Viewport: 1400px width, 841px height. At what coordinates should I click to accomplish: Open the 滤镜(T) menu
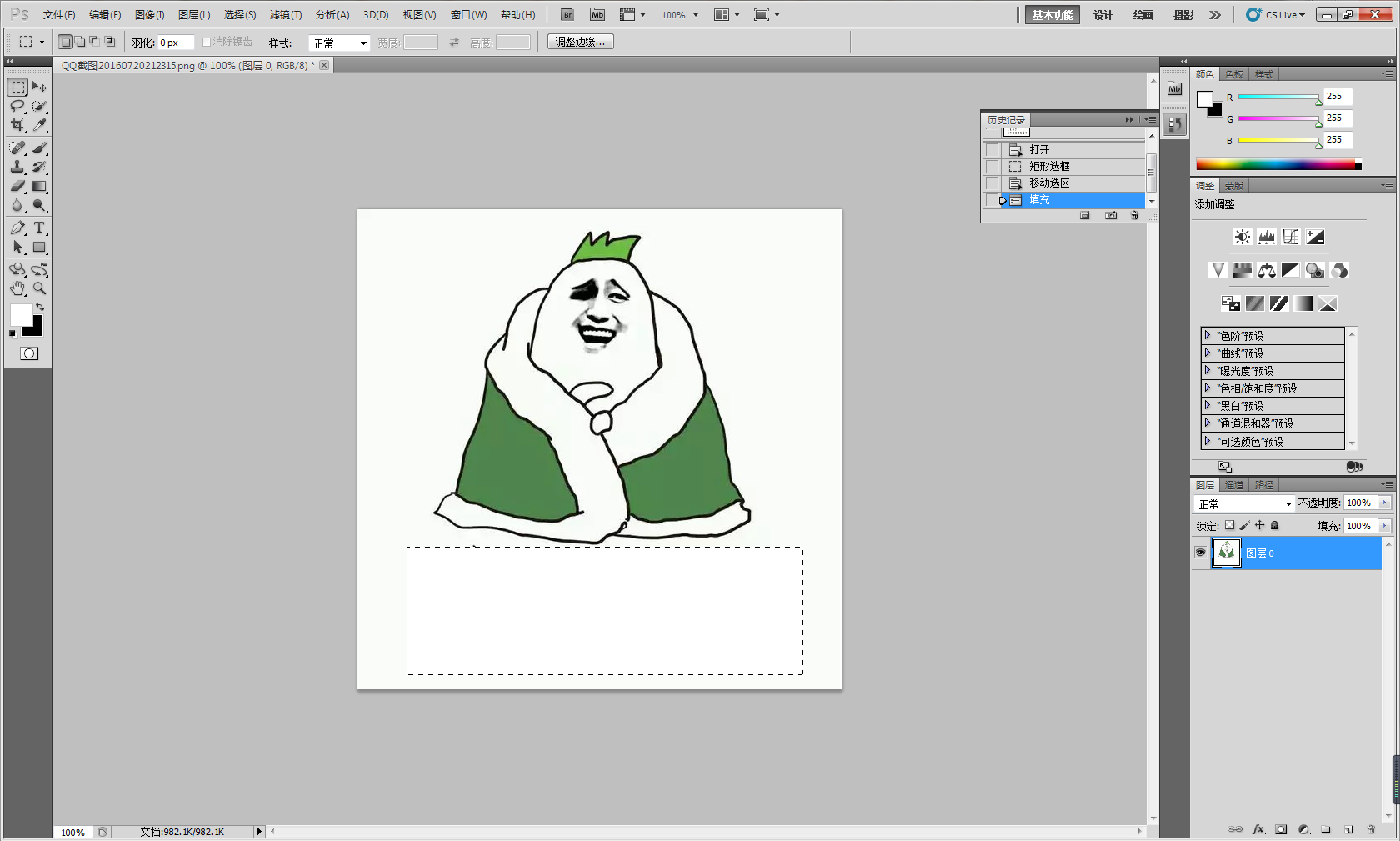click(x=286, y=15)
